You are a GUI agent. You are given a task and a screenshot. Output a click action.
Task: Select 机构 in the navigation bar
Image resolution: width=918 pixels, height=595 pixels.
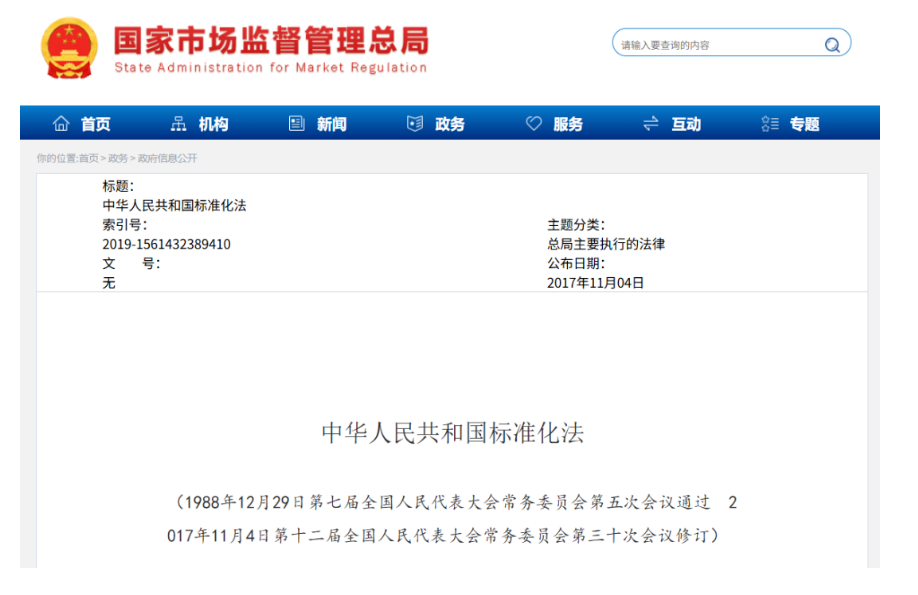click(x=213, y=124)
